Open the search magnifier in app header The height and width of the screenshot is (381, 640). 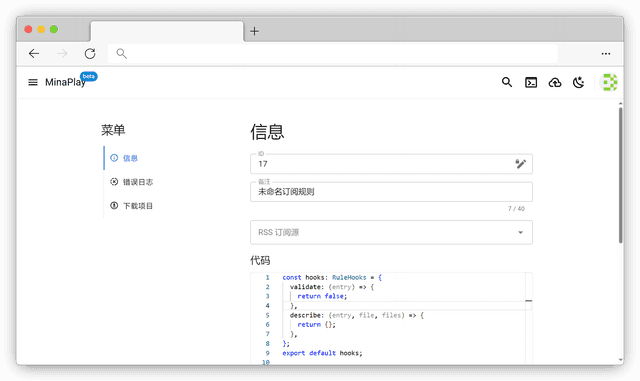point(507,82)
